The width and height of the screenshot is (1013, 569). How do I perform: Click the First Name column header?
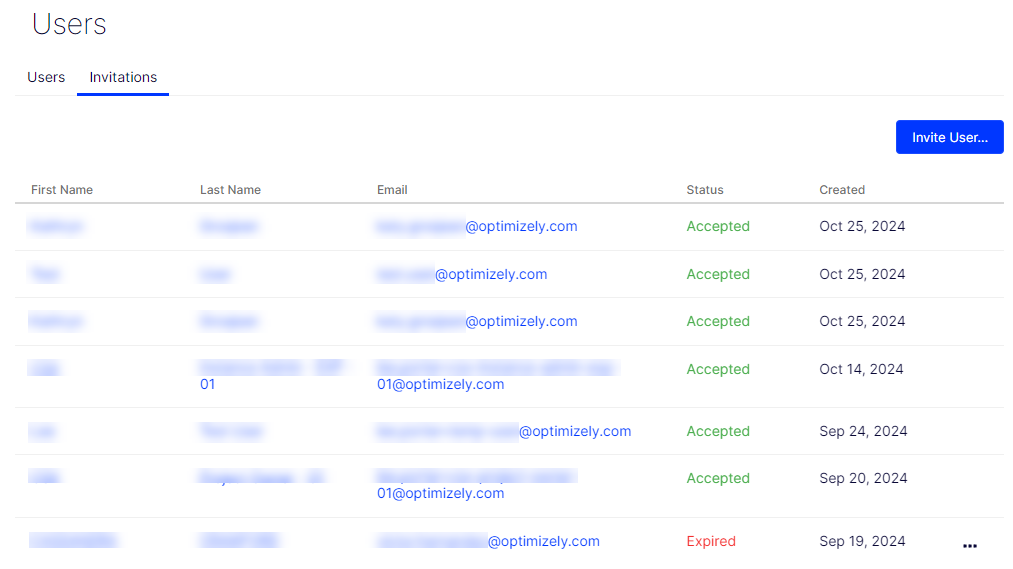click(62, 190)
